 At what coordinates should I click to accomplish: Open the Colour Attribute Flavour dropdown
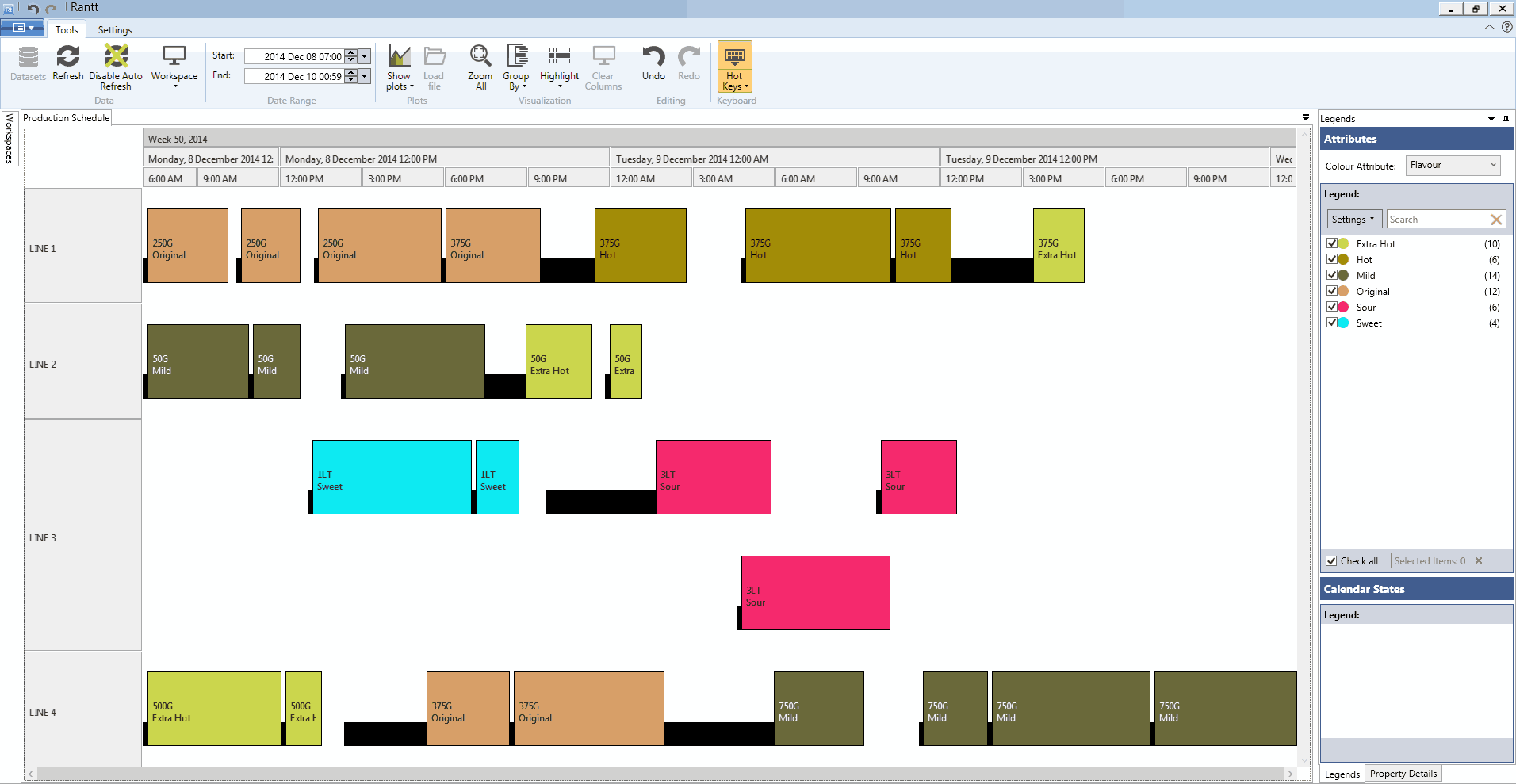(x=1453, y=165)
